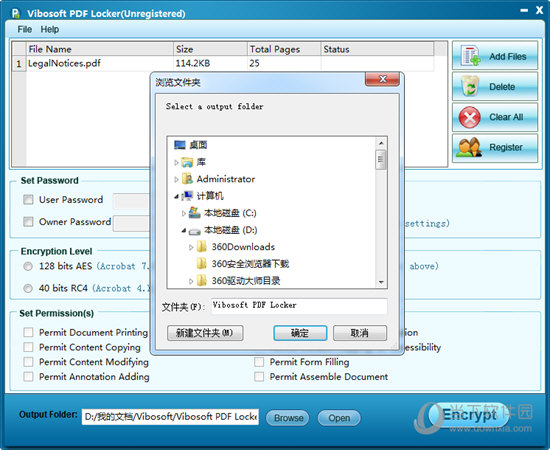Check Permit Document Printing
Viewport: 550px width, 450px height.
[28, 332]
